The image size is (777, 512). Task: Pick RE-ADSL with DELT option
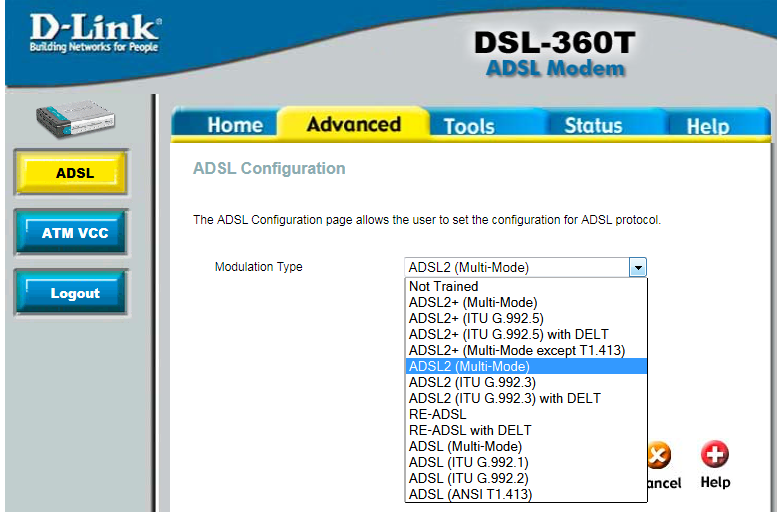(526, 430)
